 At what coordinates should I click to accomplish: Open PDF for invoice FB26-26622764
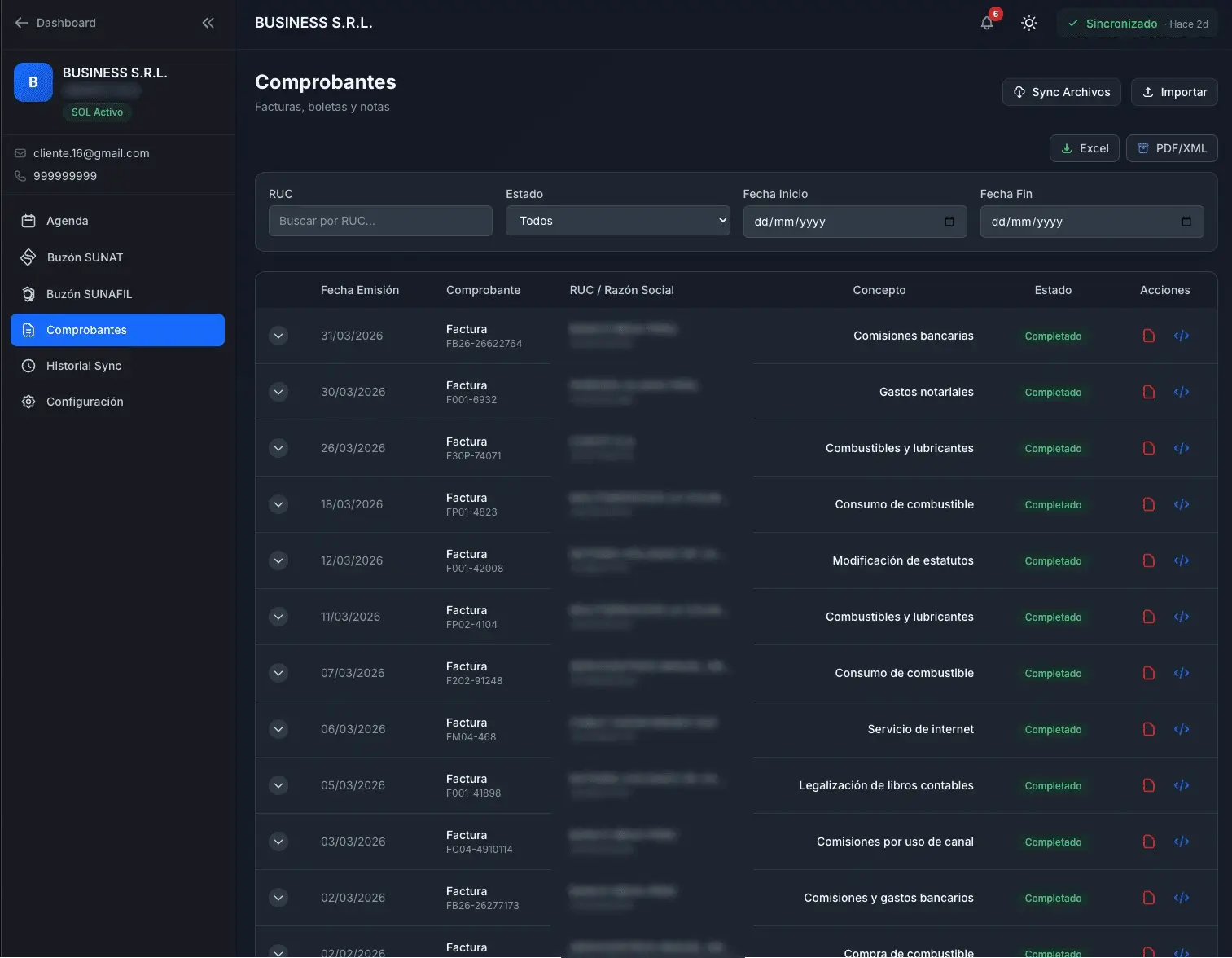(1149, 336)
